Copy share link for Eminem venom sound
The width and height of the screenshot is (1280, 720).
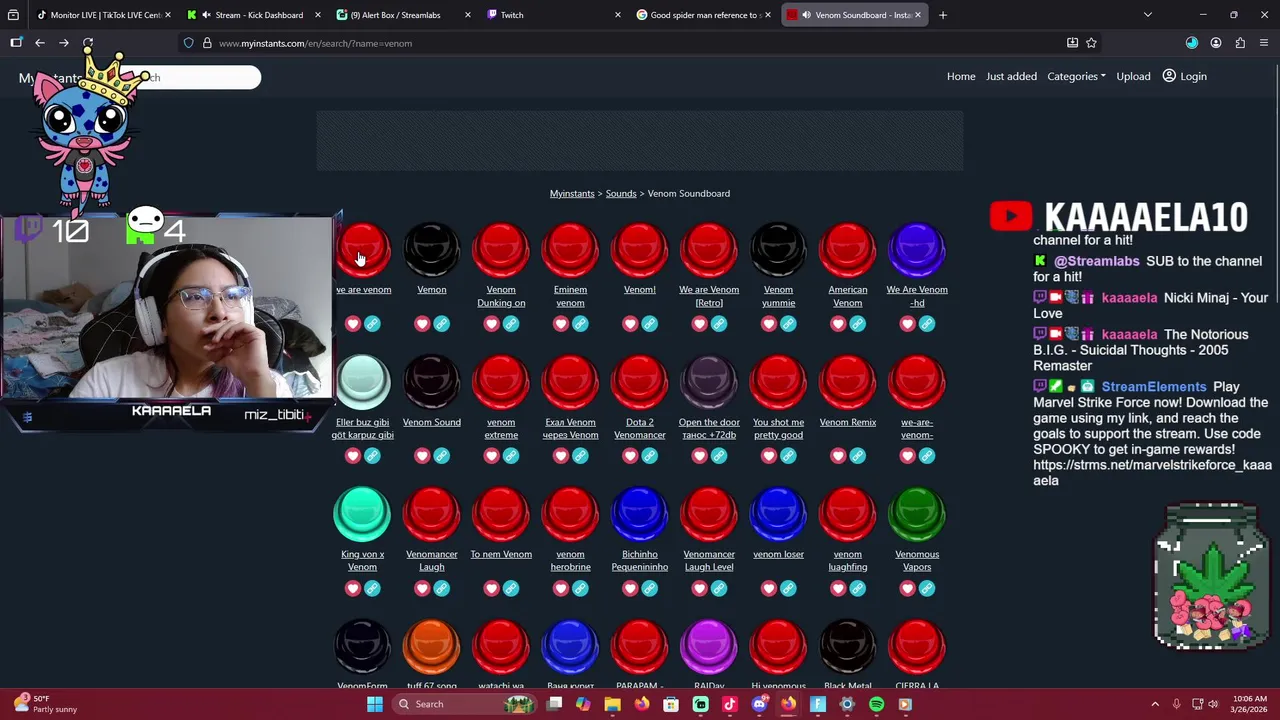pyautogui.click(x=580, y=324)
